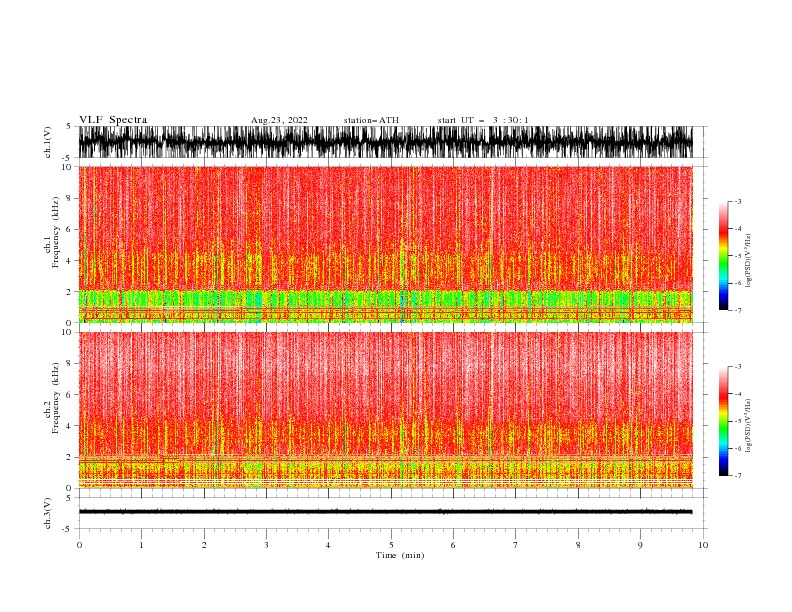Screen dimensions: 792x612
Task: Click the time axis tick label '5'
Action: 391,545
